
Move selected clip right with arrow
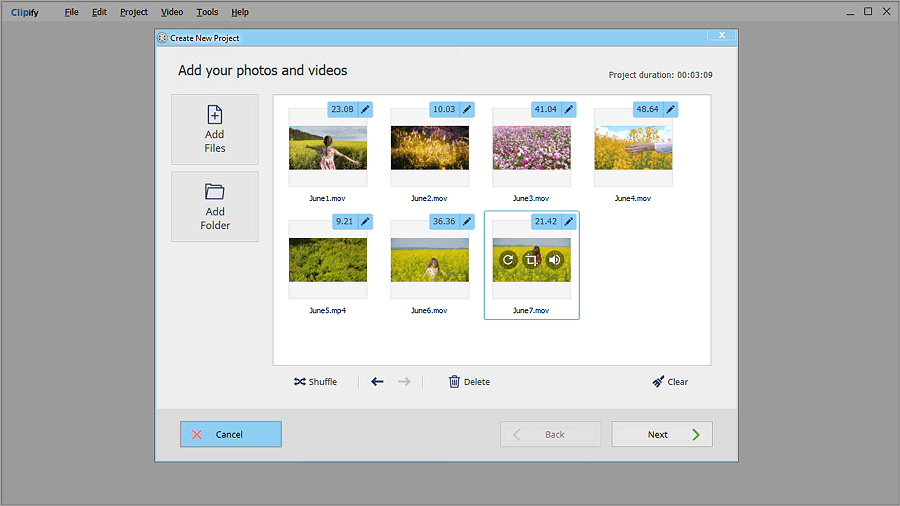pyautogui.click(x=404, y=382)
